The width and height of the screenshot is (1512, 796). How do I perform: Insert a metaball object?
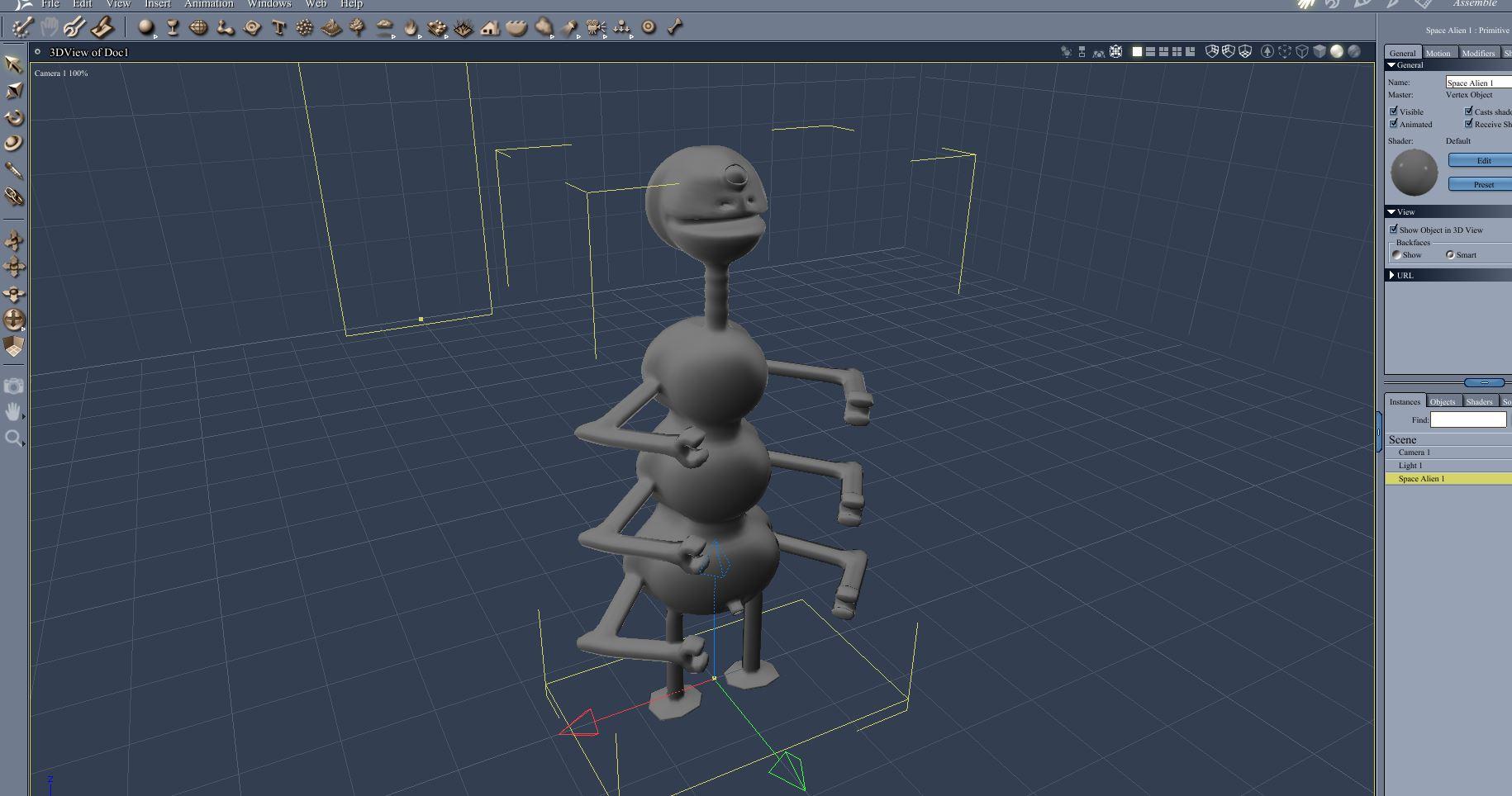(x=226, y=27)
